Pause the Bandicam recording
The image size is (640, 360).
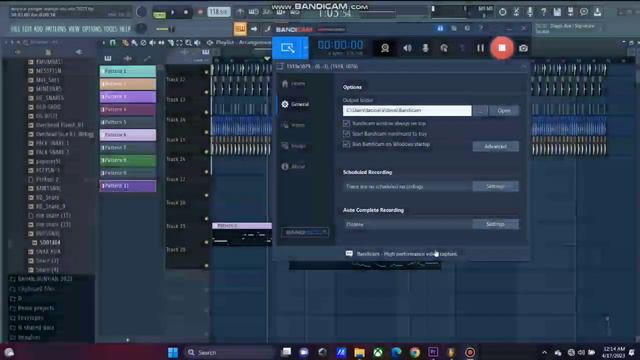480,48
